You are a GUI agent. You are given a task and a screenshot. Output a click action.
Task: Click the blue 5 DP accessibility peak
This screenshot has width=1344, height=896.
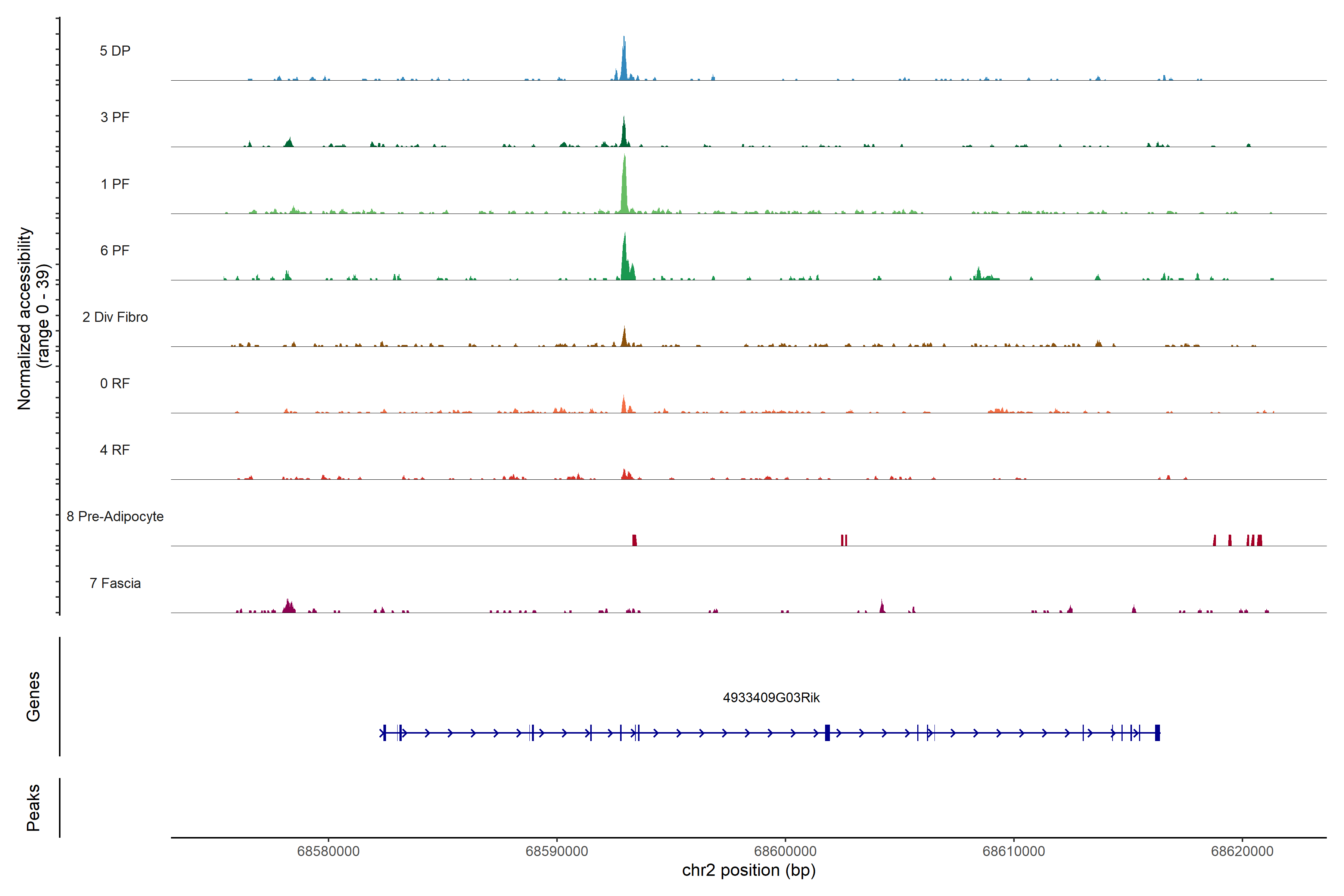(x=624, y=63)
